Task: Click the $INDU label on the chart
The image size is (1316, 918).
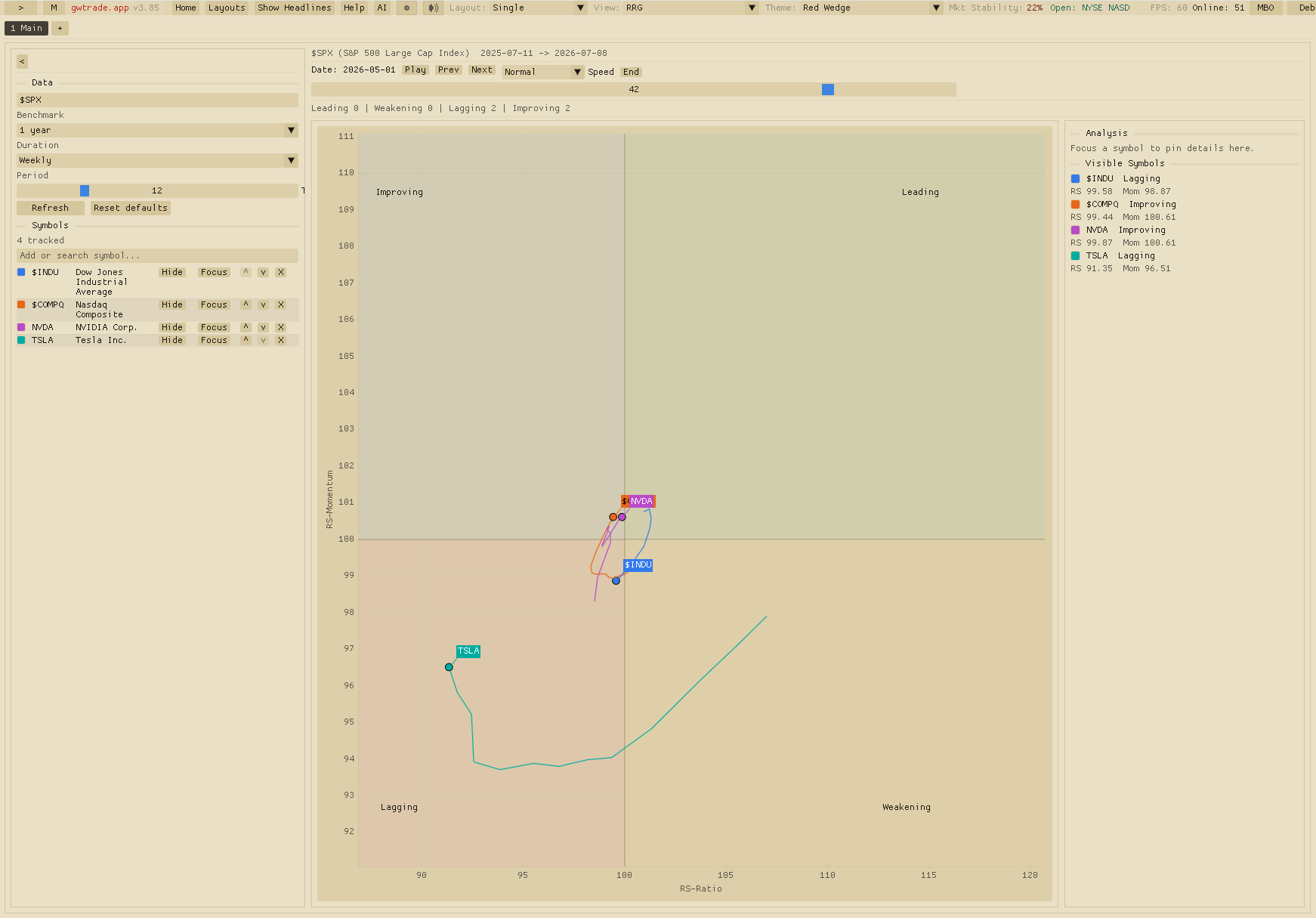Action: click(x=638, y=565)
